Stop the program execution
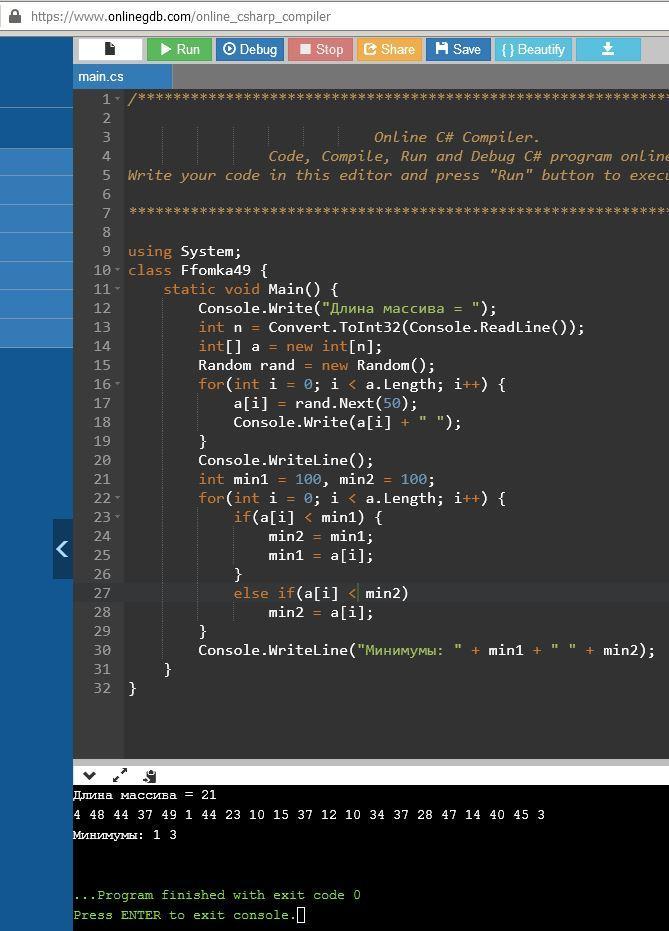The image size is (669, 931). pyautogui.click(x=321, y=49)
